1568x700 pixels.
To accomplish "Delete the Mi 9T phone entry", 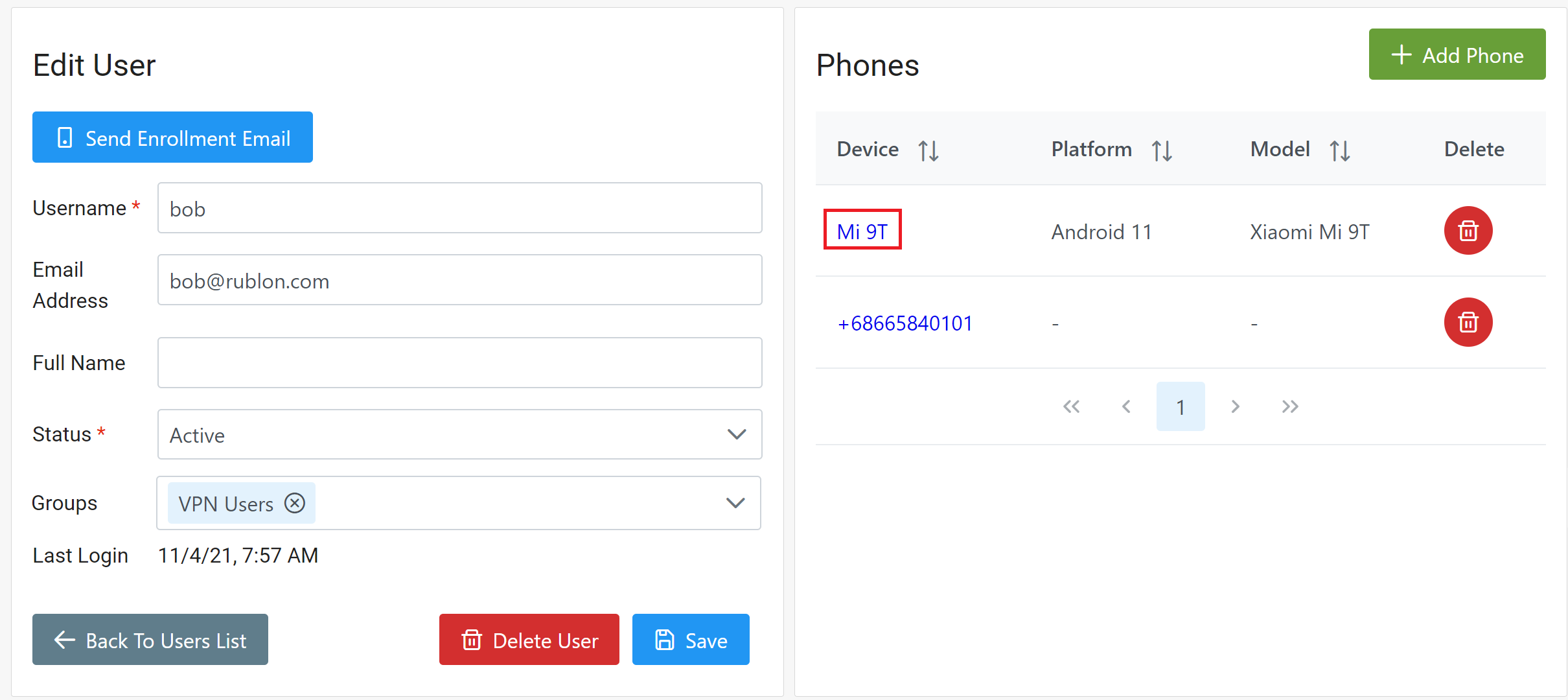I will coord(1468,231).
